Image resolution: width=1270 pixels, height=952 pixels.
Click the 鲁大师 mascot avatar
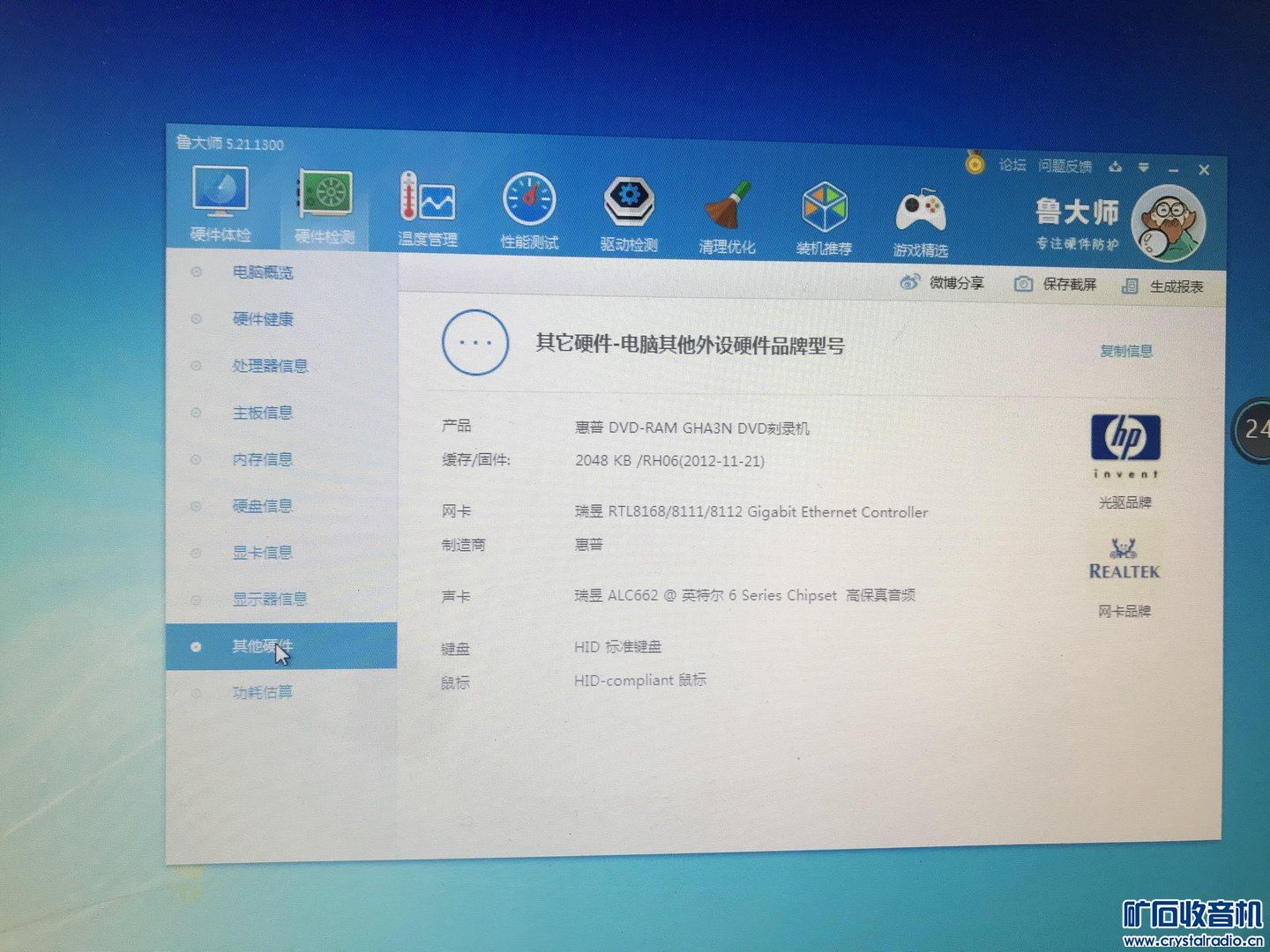[x=1168, y=223]
